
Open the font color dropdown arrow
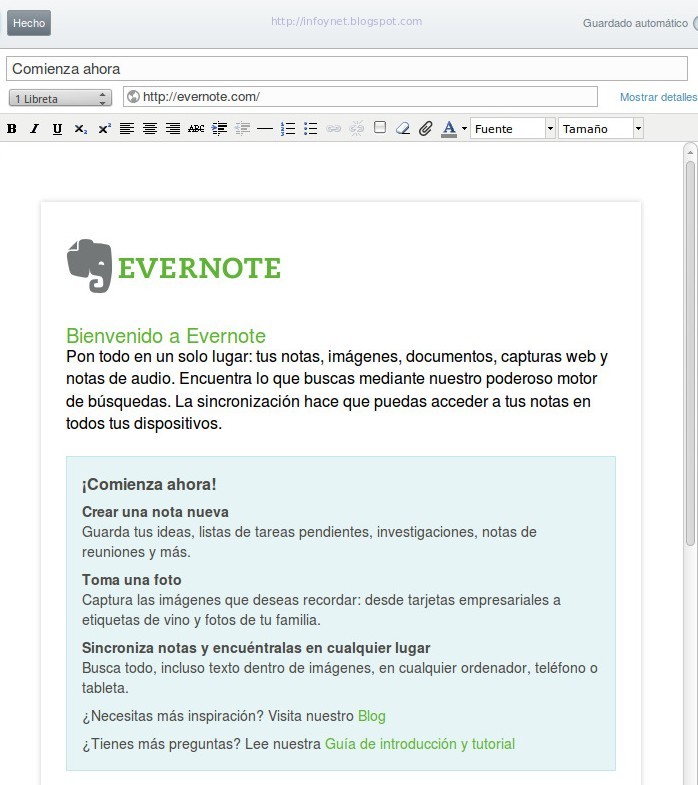[464, 129]
